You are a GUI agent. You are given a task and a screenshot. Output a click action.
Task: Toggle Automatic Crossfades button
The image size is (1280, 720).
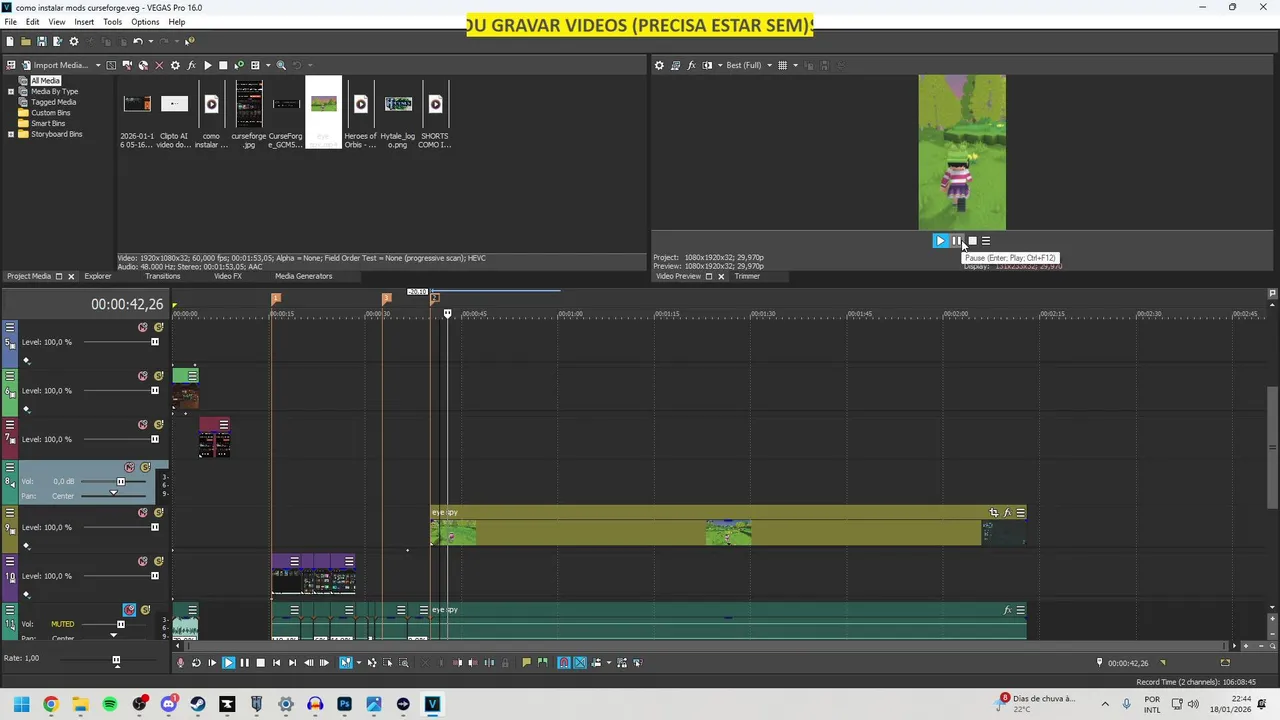[580, 662]
